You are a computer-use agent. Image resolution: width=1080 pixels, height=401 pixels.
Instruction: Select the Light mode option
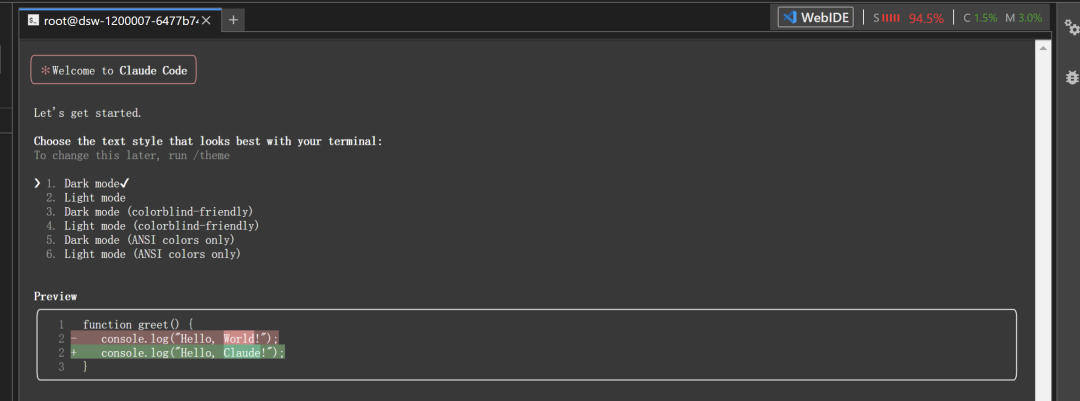coord(94,198)
